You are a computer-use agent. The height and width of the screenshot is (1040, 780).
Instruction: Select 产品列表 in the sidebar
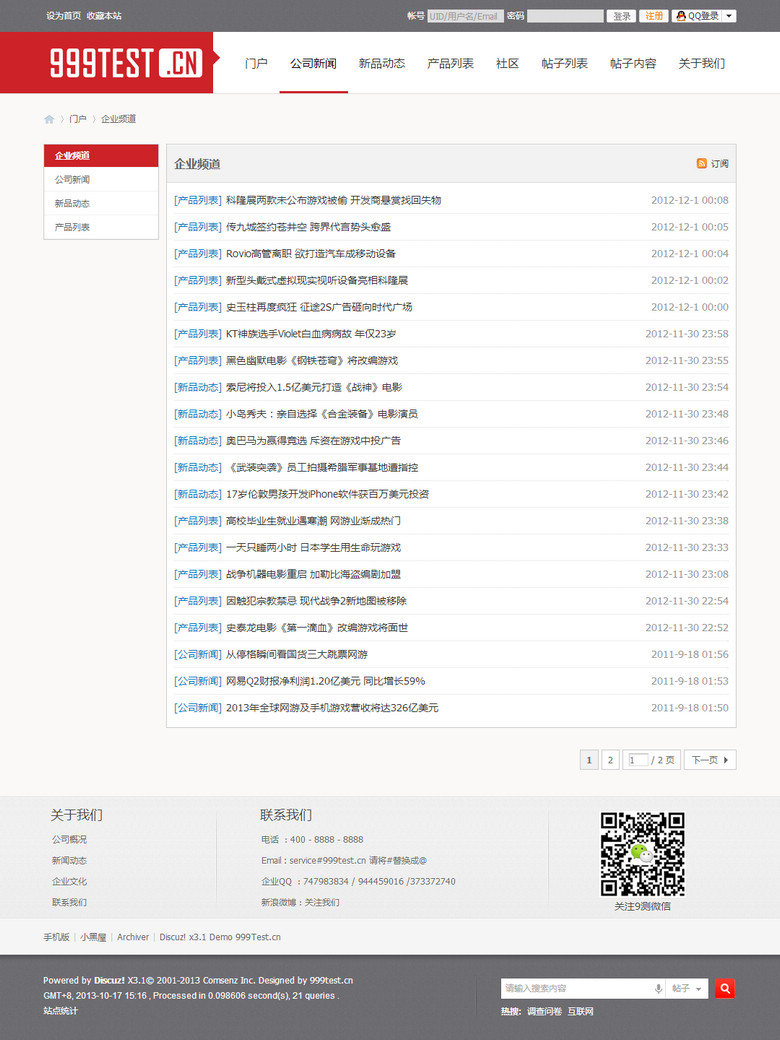click(x=101, y=227)
